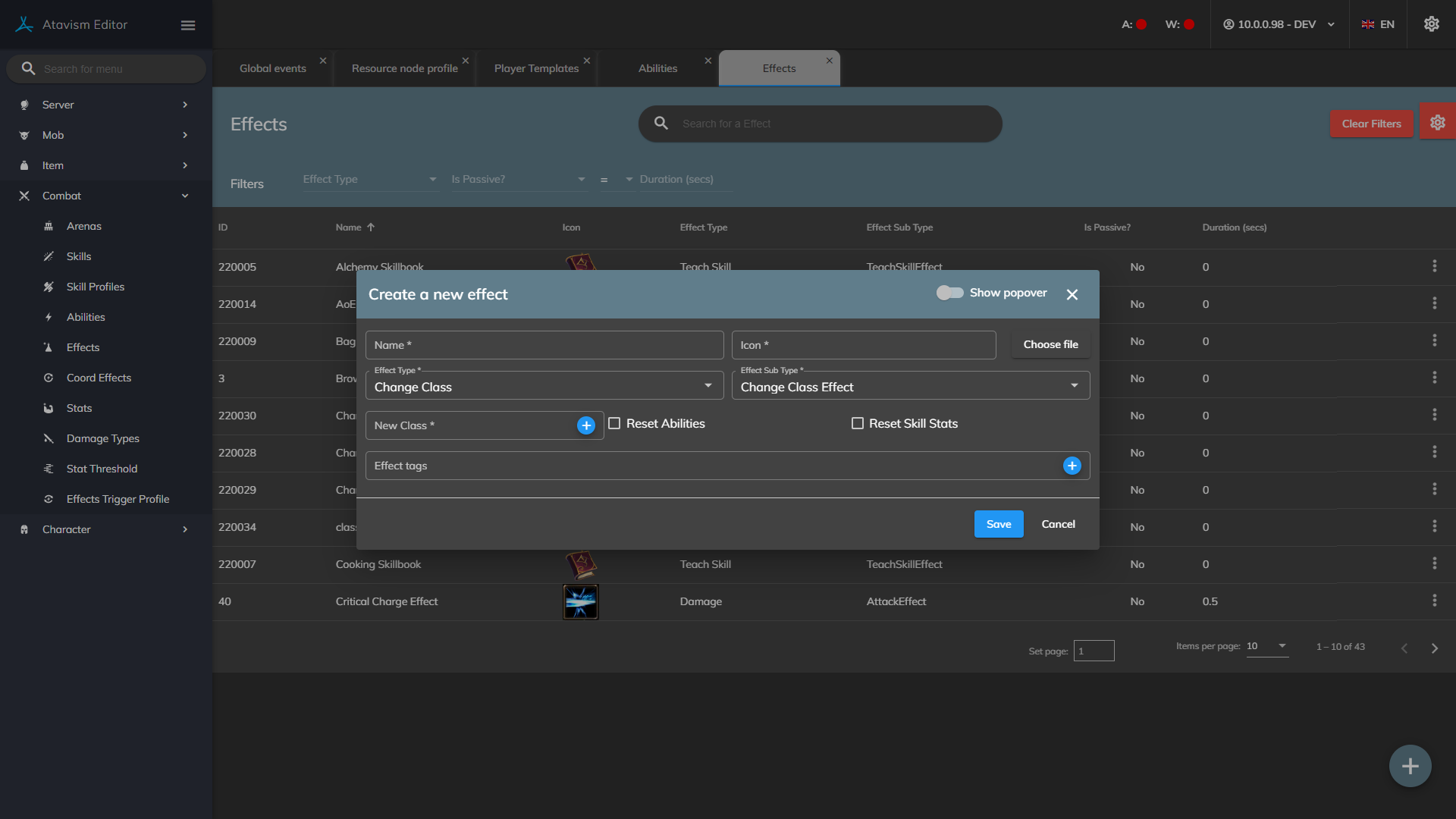Click the plus icon in Effect tags field
This screenshot has height=819, width=1456.
(x=1072, y=466)
